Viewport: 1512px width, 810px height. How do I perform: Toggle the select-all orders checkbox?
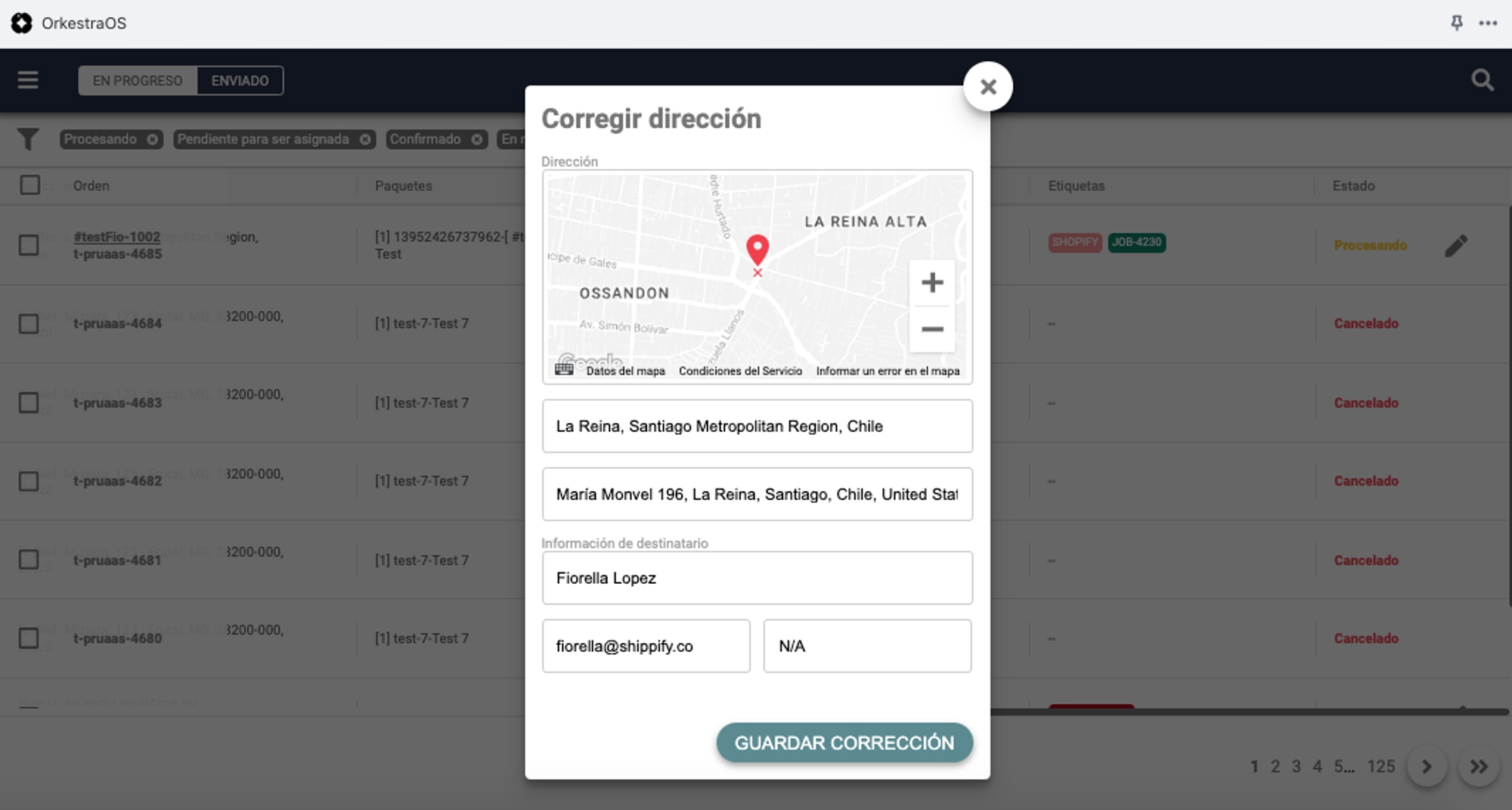(x=30, y=185)
